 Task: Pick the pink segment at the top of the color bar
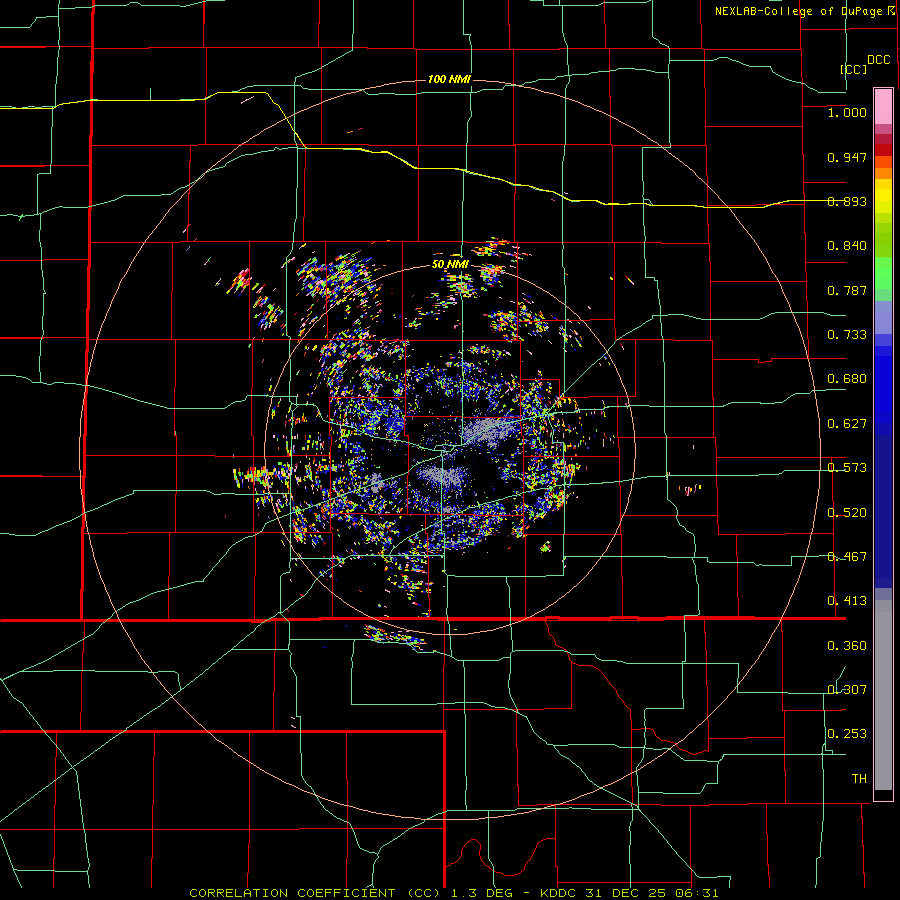click(x=883, y=106)
